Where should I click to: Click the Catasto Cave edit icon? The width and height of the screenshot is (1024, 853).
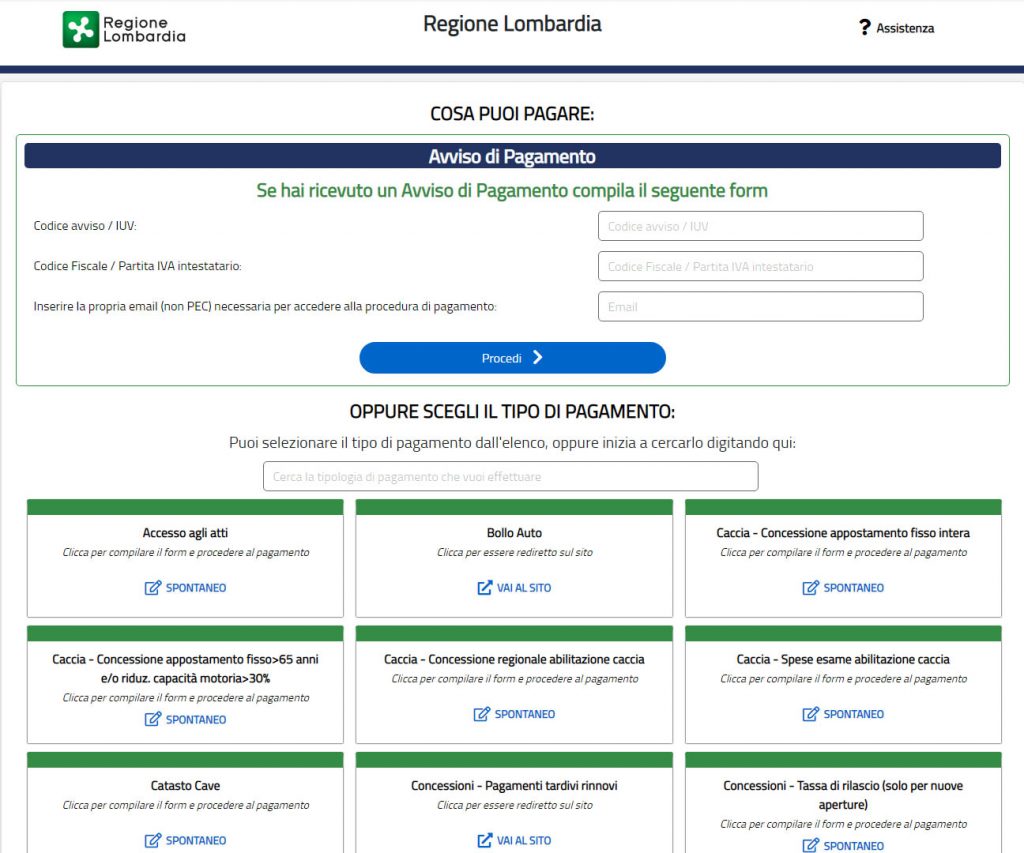point(152,840)
